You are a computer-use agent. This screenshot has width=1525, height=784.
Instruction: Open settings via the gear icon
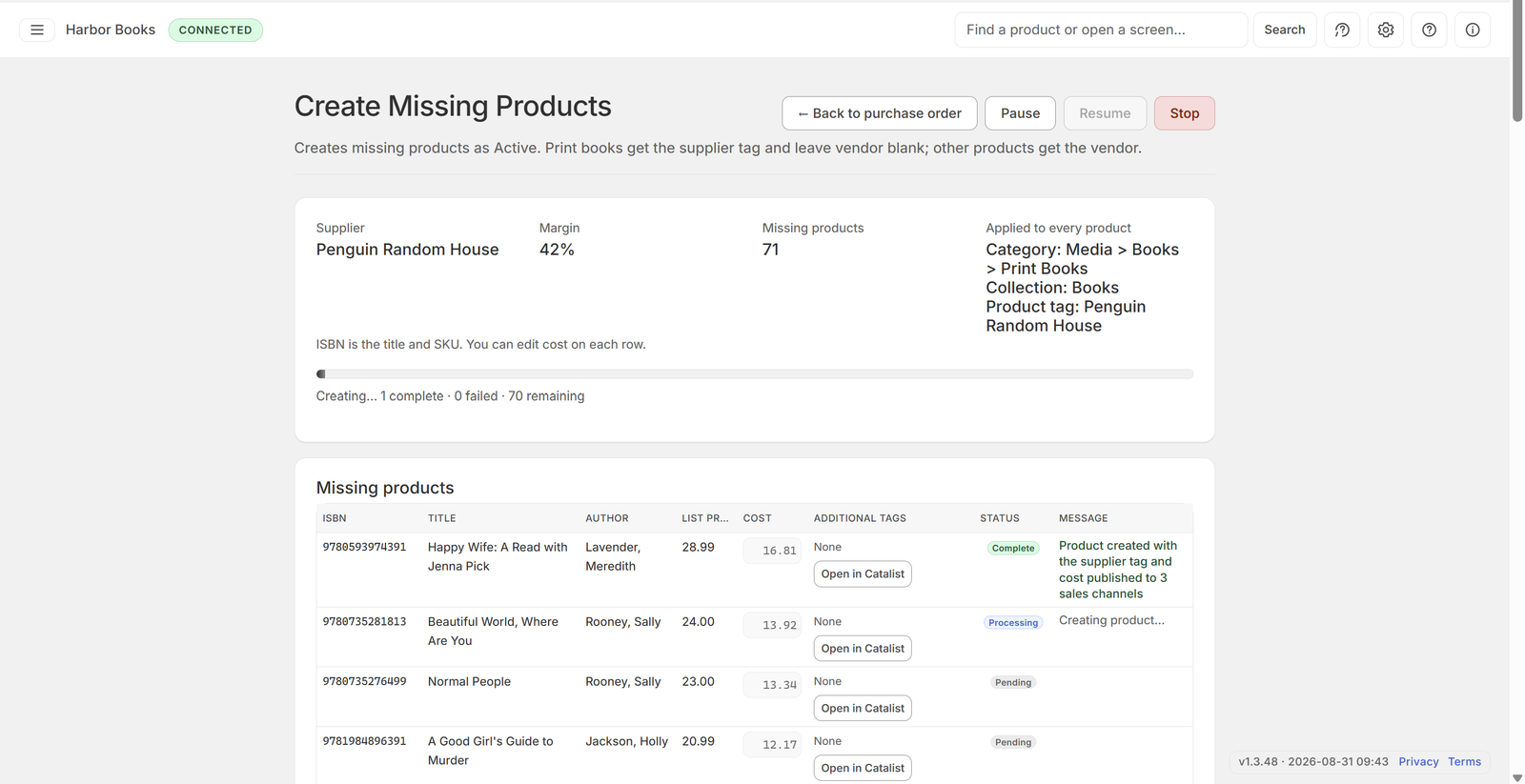[1386, 30]
